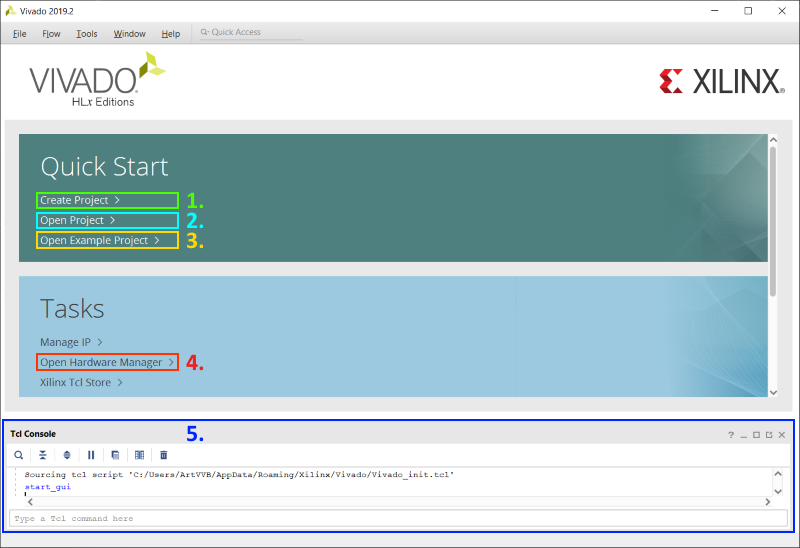Minimize the Tcl Console panel

(x=744, y=435)
